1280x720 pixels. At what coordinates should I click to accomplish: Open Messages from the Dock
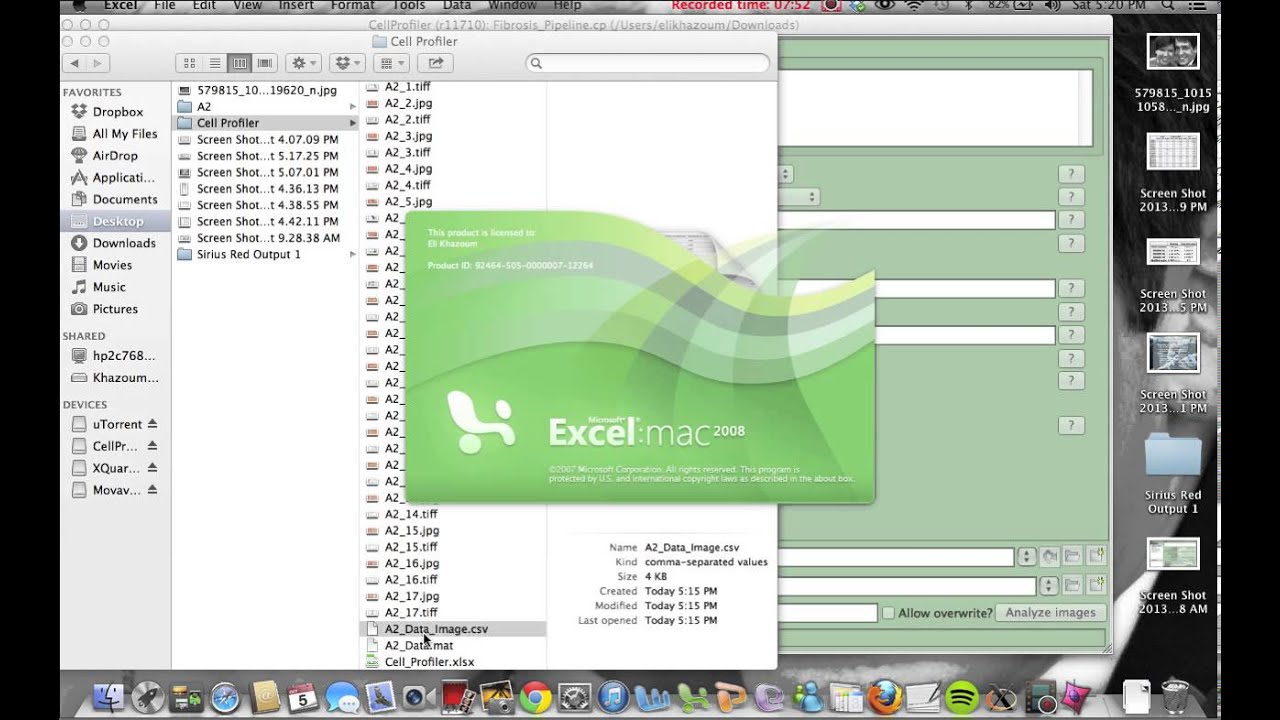342,697
